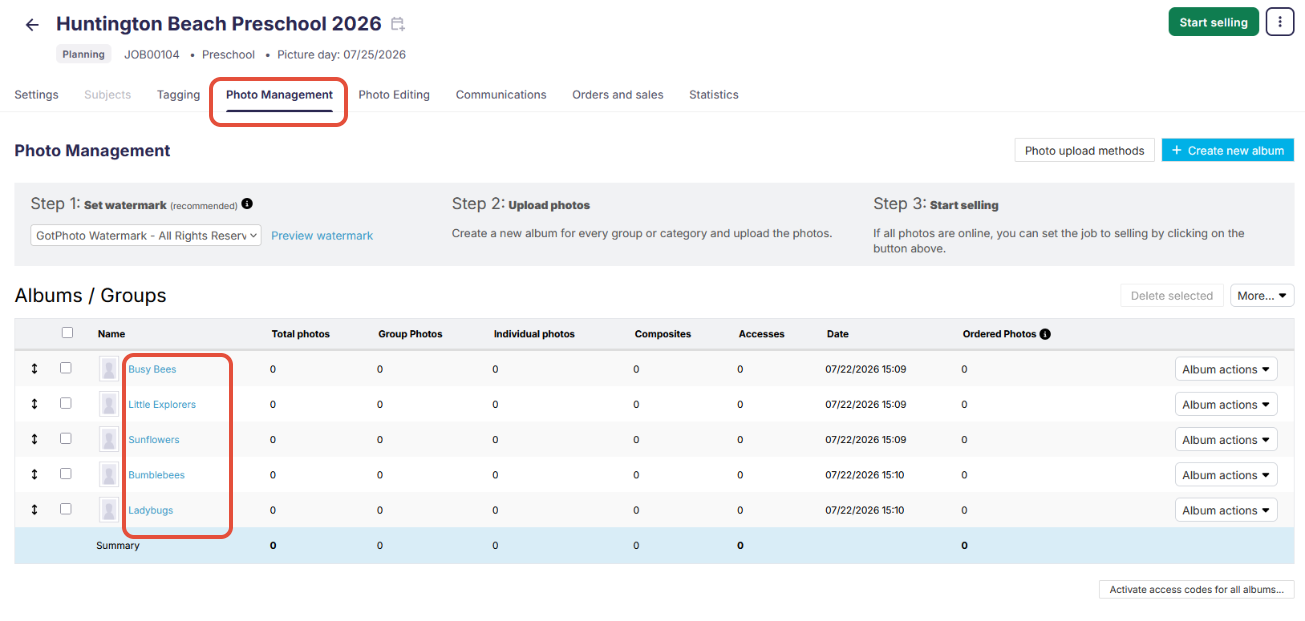Click the Sunflowers album thumbnail placeholder
Viewport: 1305px width, 621px height.
[109, 440]
